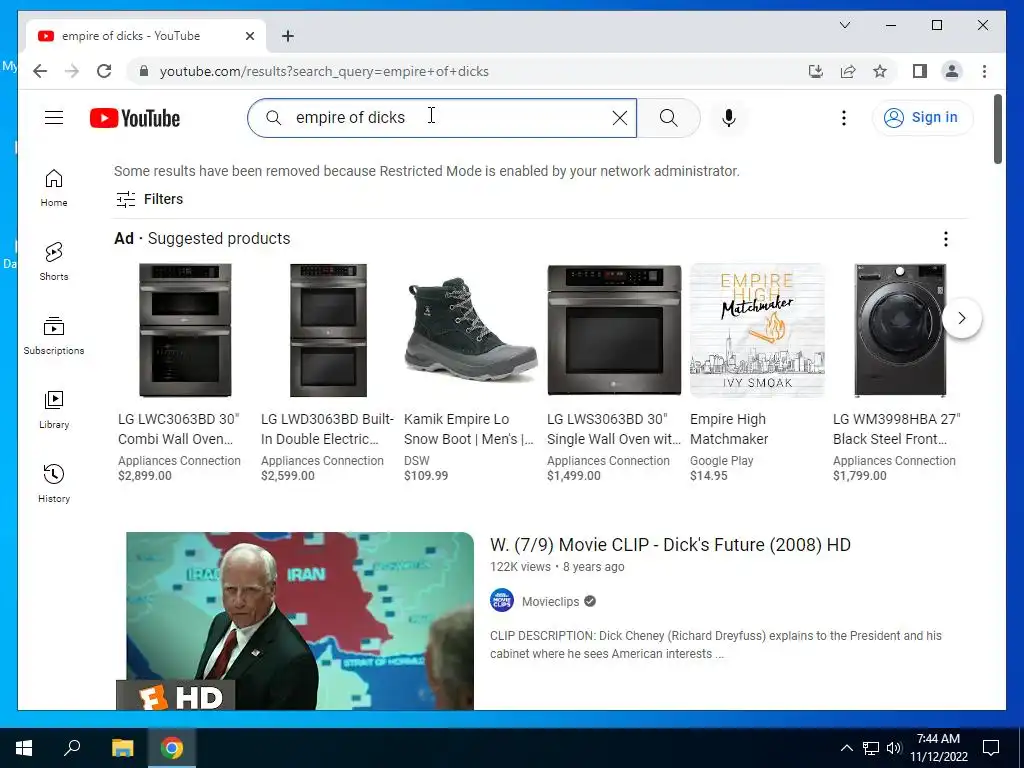The image size is (1024, 768).
Task: Toggle the Chrome side panel
Action: point(920,71)
